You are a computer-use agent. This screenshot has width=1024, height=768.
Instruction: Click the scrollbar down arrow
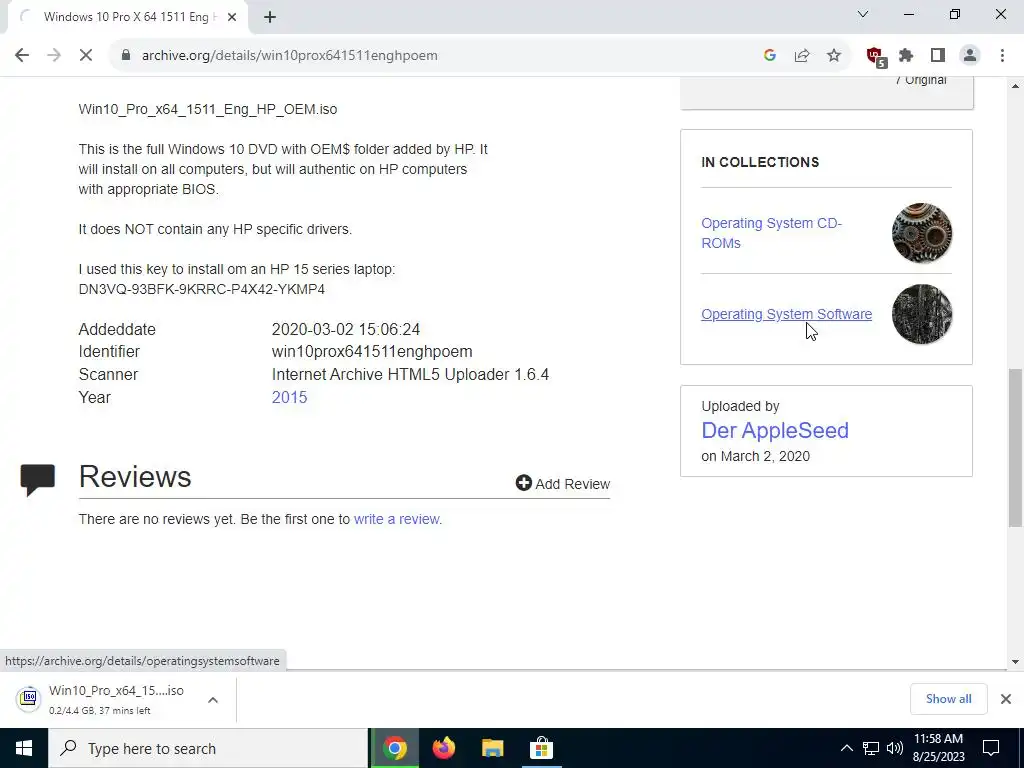coord(1015,662)
